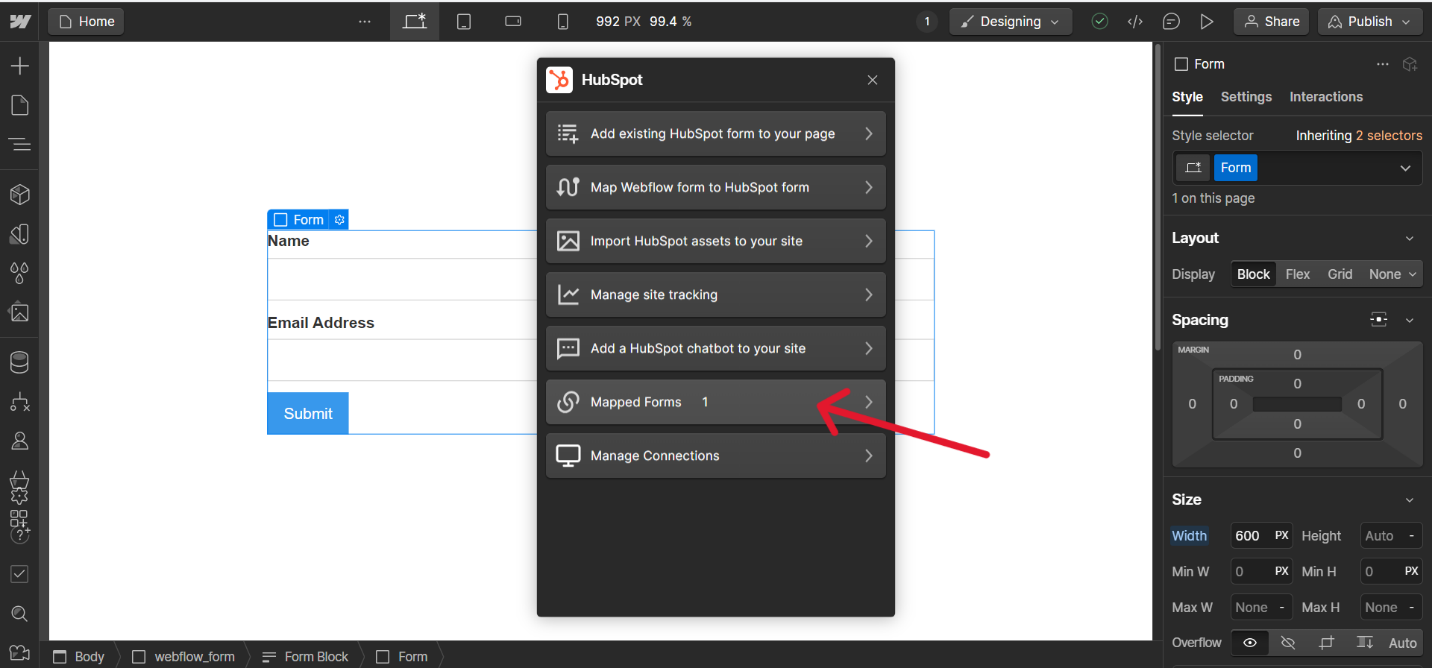This screenshot has width=1432, height=668.
Task: Open the Add elements panel
Action: [20, 66]
